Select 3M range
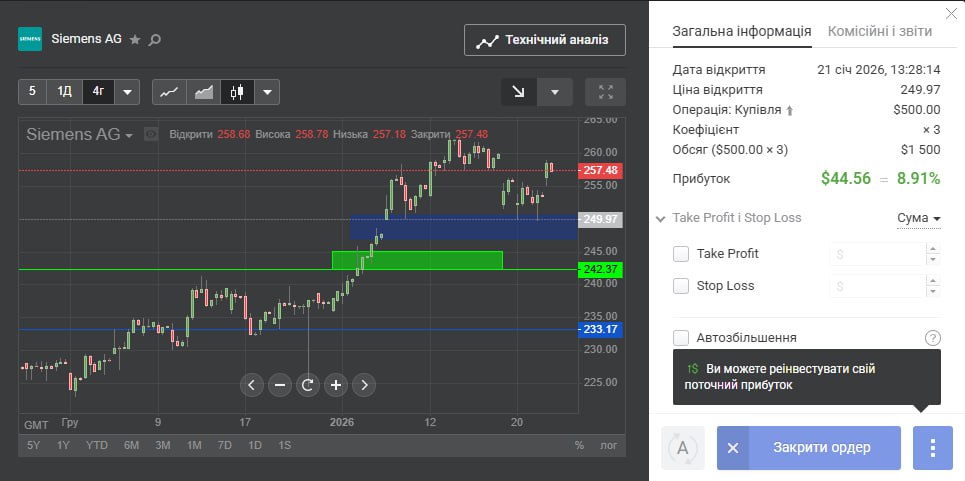This screenshot has width=965, height=481. (162, 445)
